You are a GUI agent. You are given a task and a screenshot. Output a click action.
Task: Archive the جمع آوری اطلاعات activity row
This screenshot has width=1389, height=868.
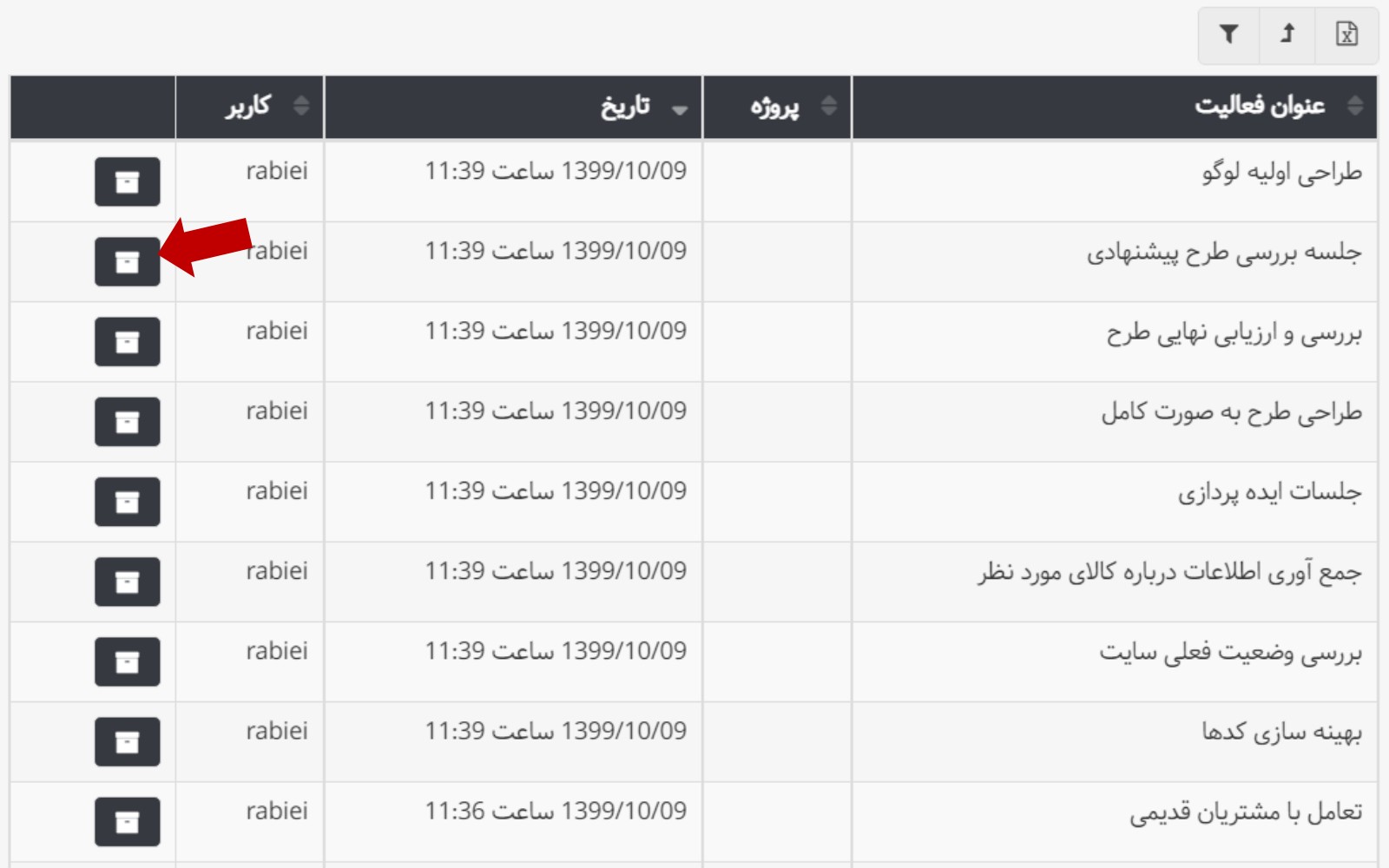(x=128, y=582)
